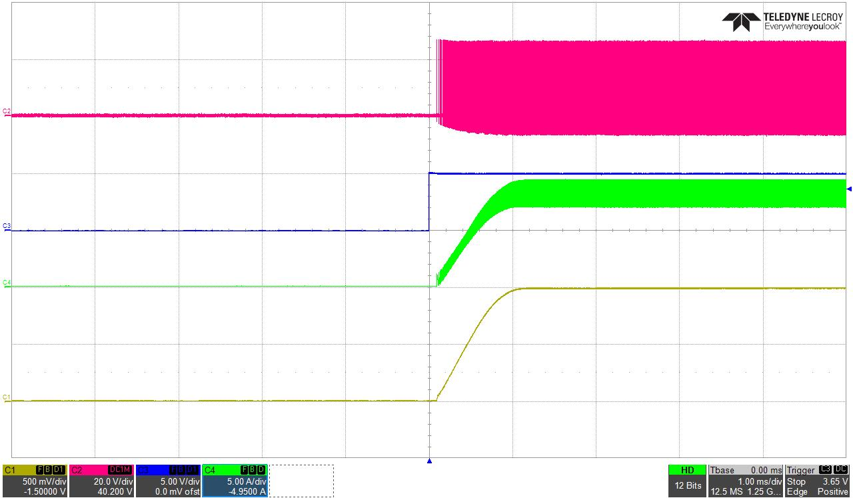Click the '3.65 V' trigger level value
853x498 pixels.
coord(837,482)
